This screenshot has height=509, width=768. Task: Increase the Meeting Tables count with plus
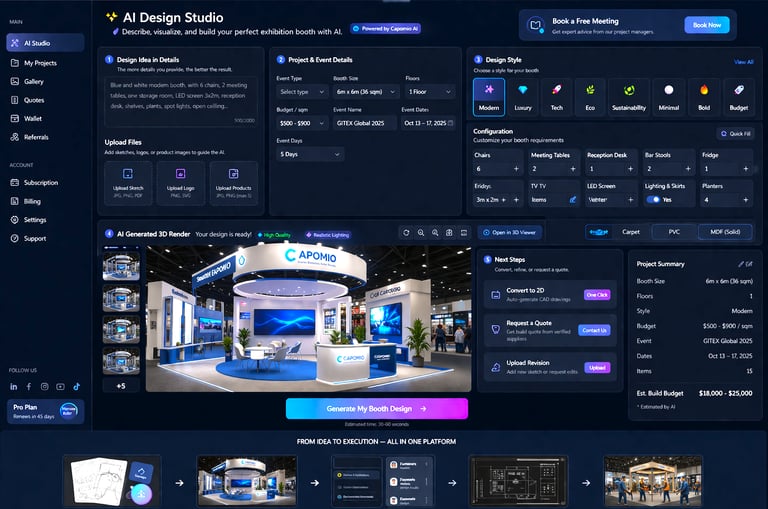573,169
